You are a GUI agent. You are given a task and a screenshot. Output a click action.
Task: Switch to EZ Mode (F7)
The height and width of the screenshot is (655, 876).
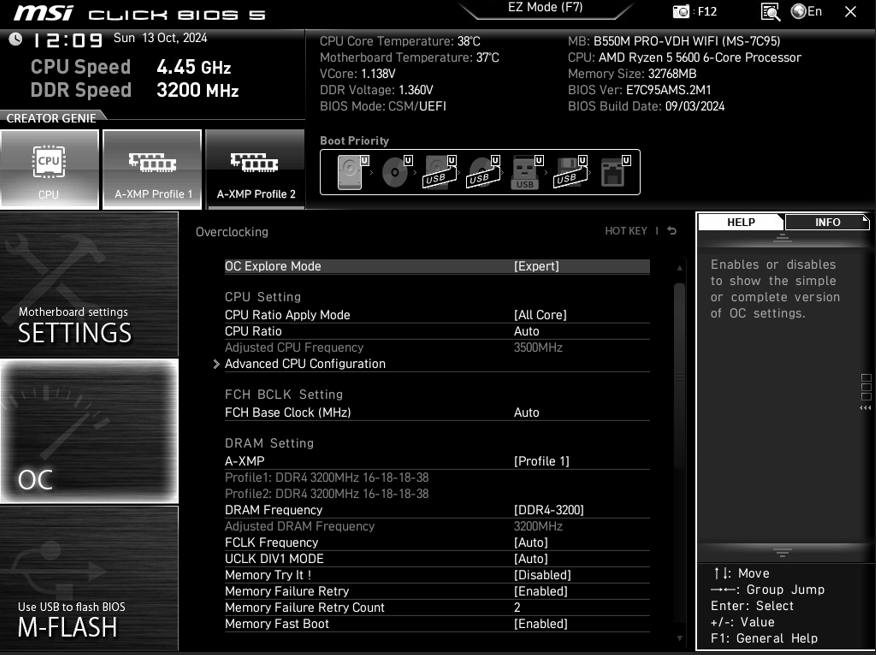545,8
